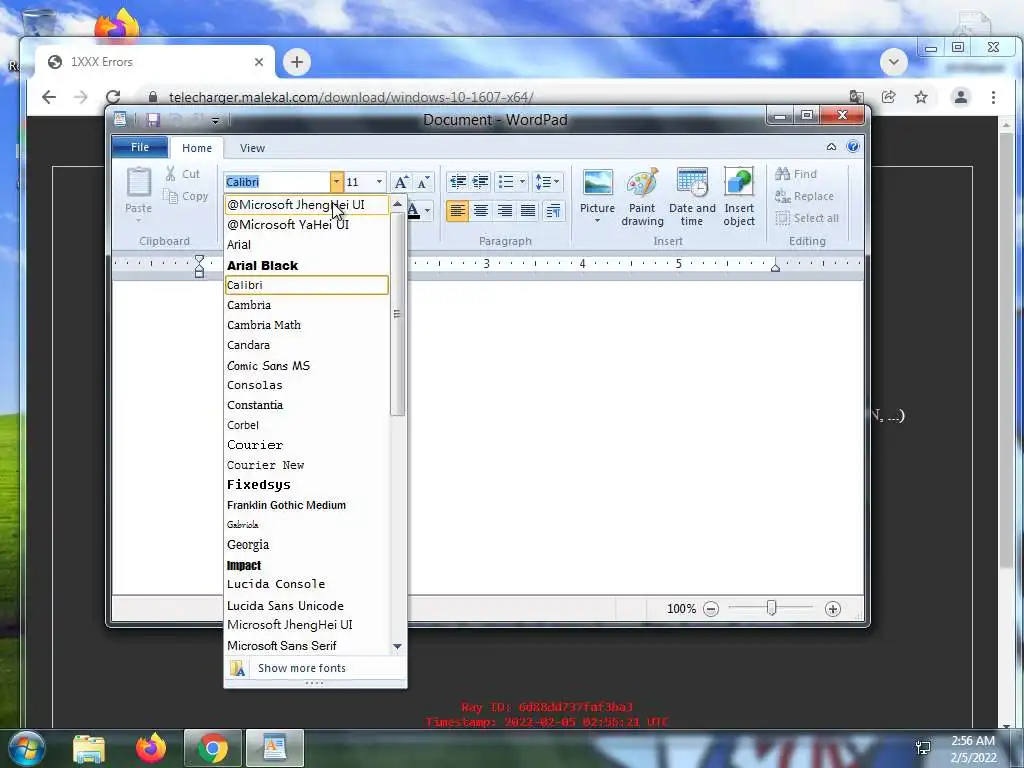1024x768 pixels.
Task: Open Chrome's tab search dropdown
Action: click(x=894, y=62)
